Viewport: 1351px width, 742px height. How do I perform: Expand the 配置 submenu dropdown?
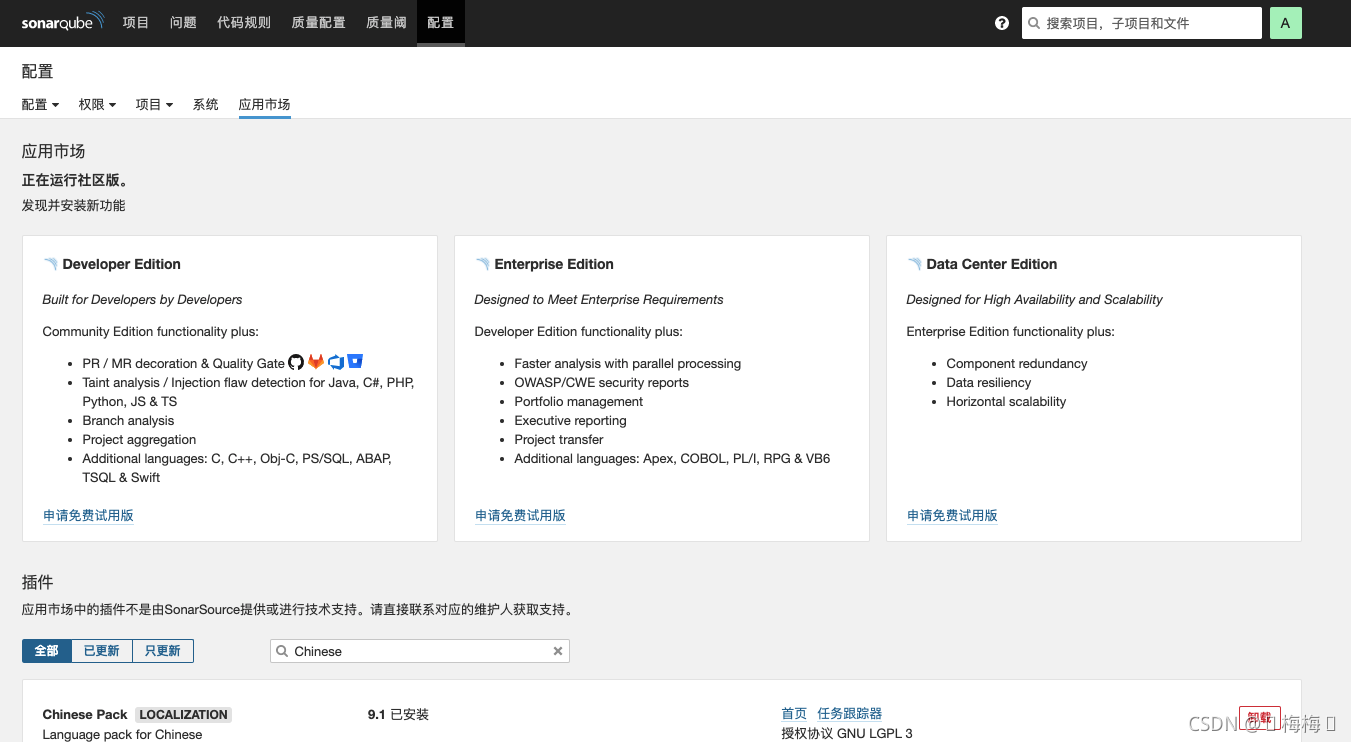tap(40, 104)
